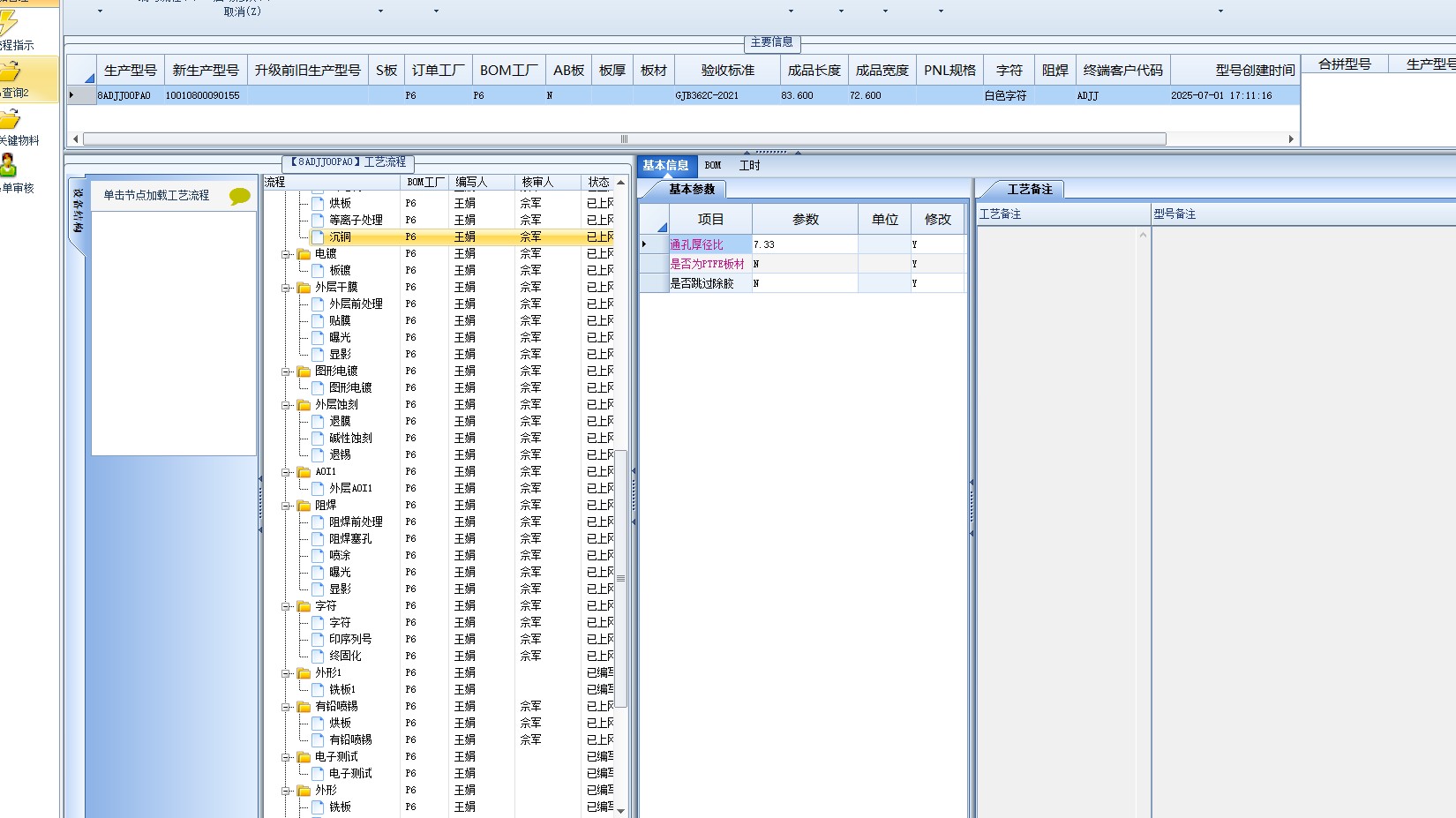Click the 碱性蚀刻 document icon
1456x818 pixels.
(318, 438)
